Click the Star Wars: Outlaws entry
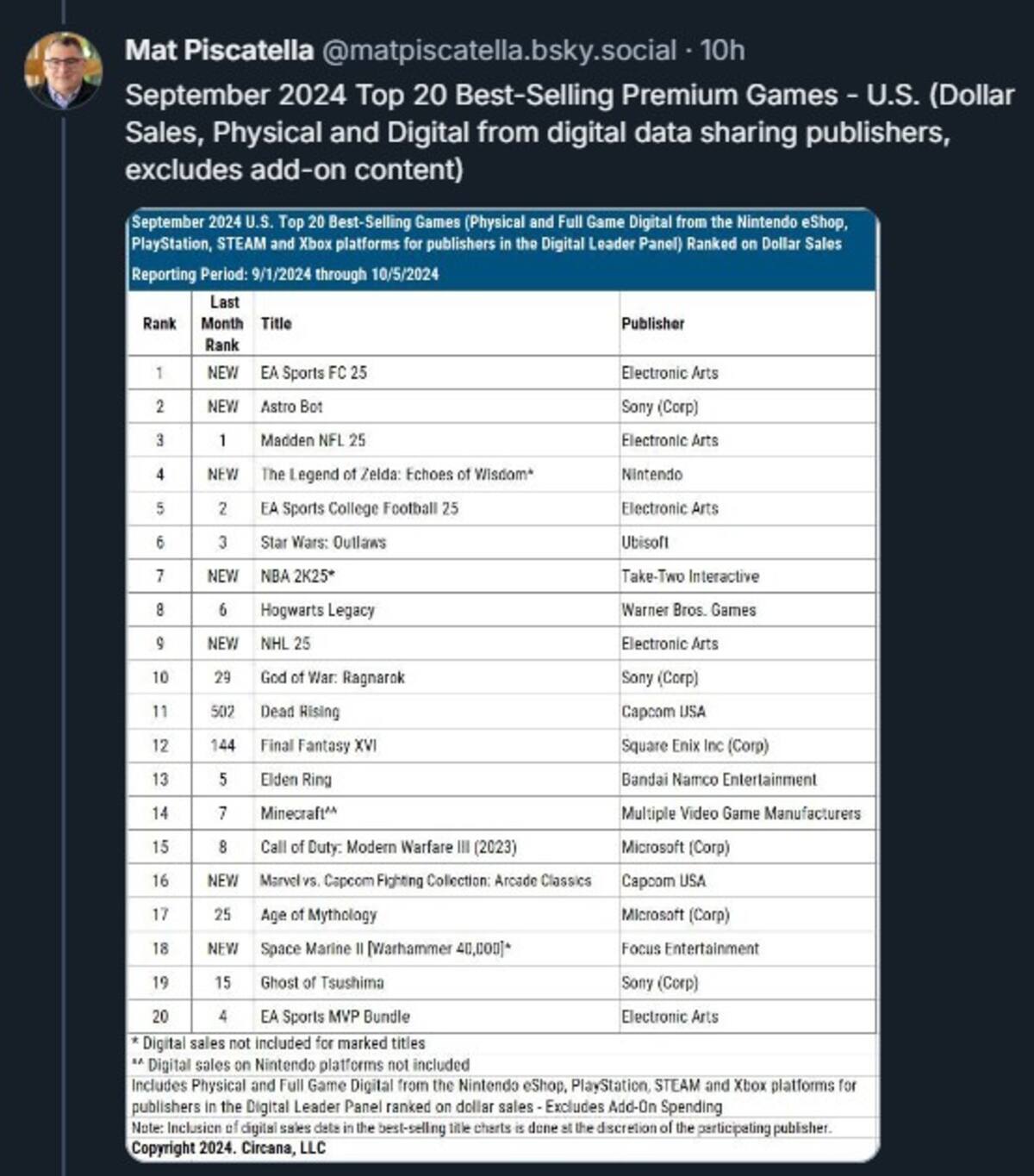The image size is (1034, 1176). click(323, 543)
